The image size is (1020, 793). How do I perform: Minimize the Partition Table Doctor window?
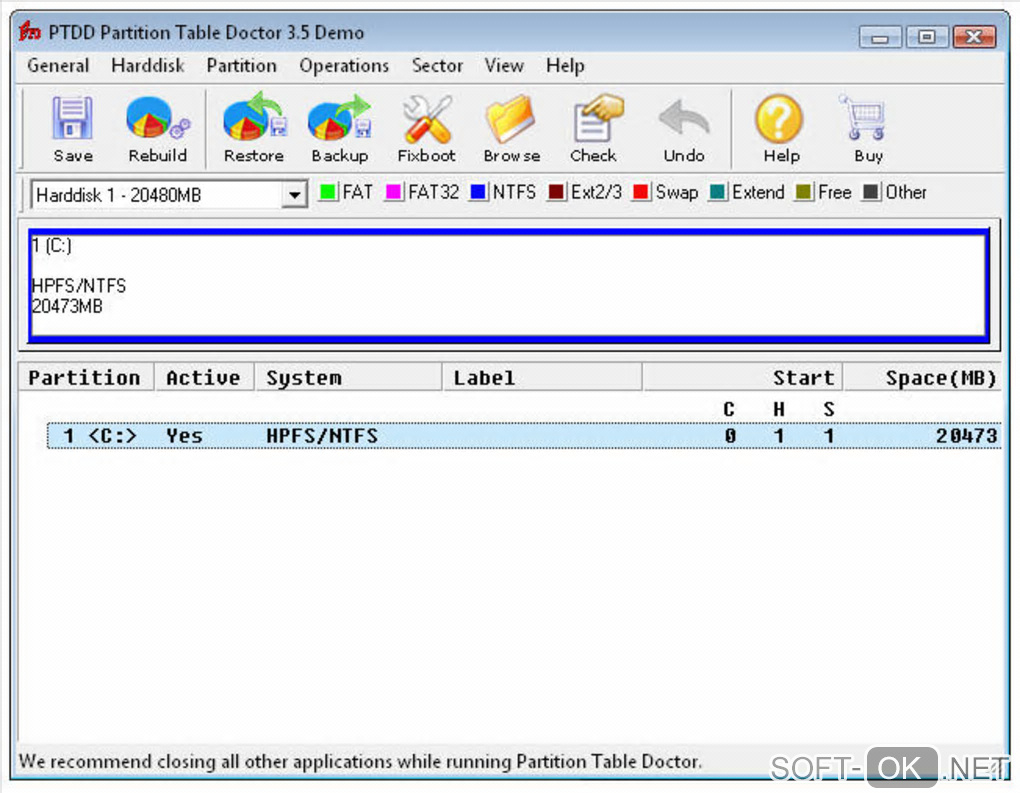coord(879,37)
